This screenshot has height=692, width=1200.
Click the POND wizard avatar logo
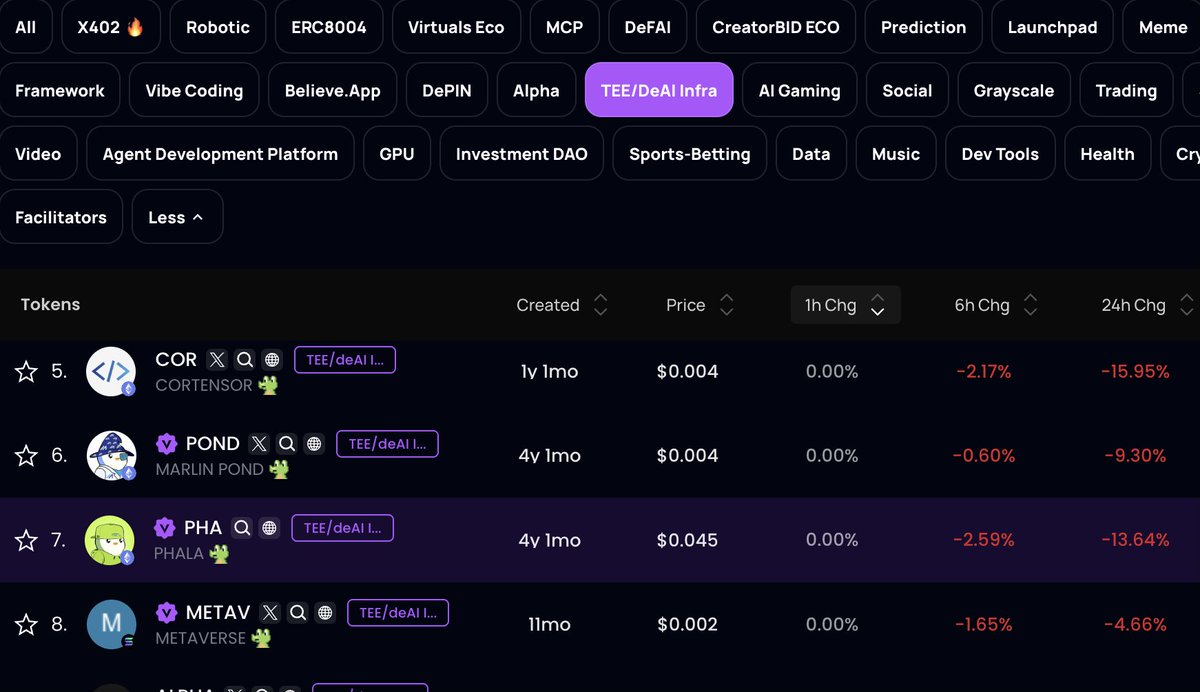tap(111, 456)
